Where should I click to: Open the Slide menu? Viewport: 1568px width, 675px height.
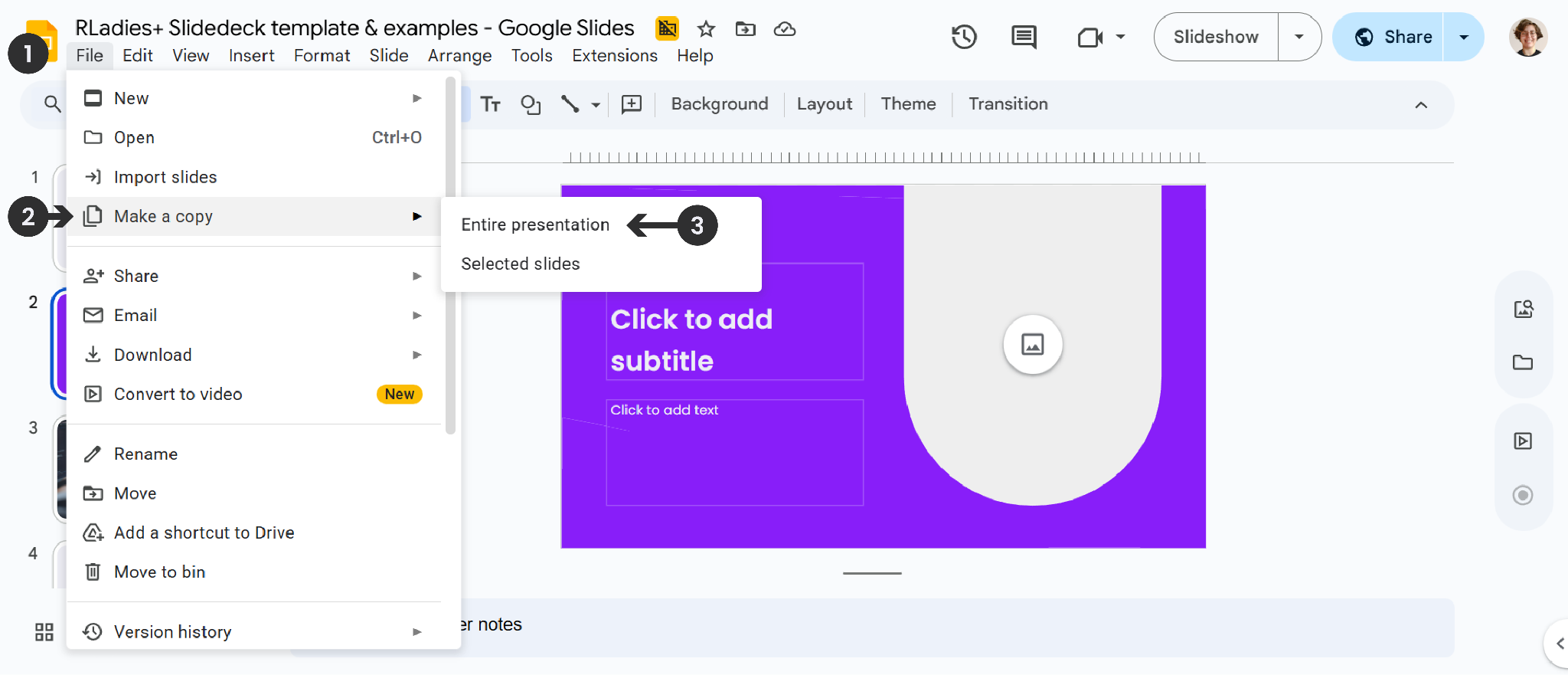(389, 56)
